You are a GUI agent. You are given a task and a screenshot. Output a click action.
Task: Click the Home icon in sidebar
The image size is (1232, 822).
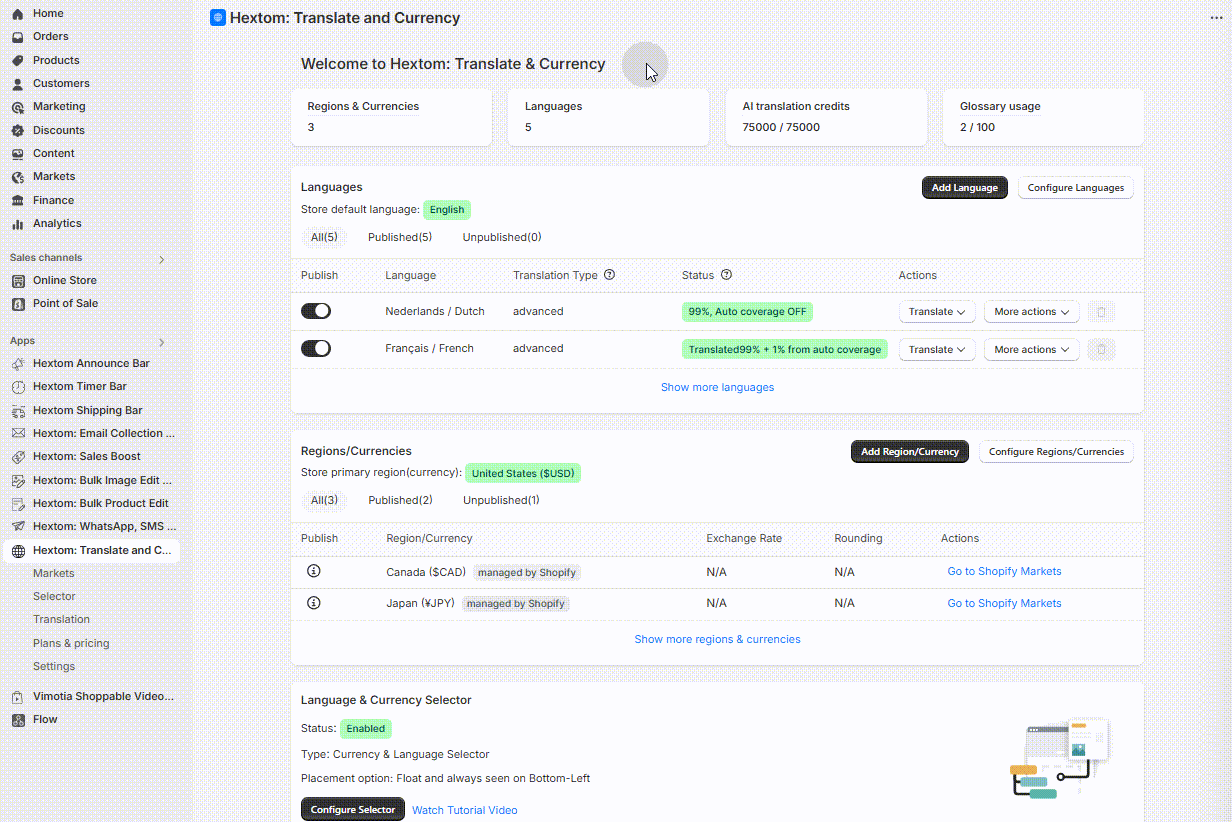tap(17, 14)
